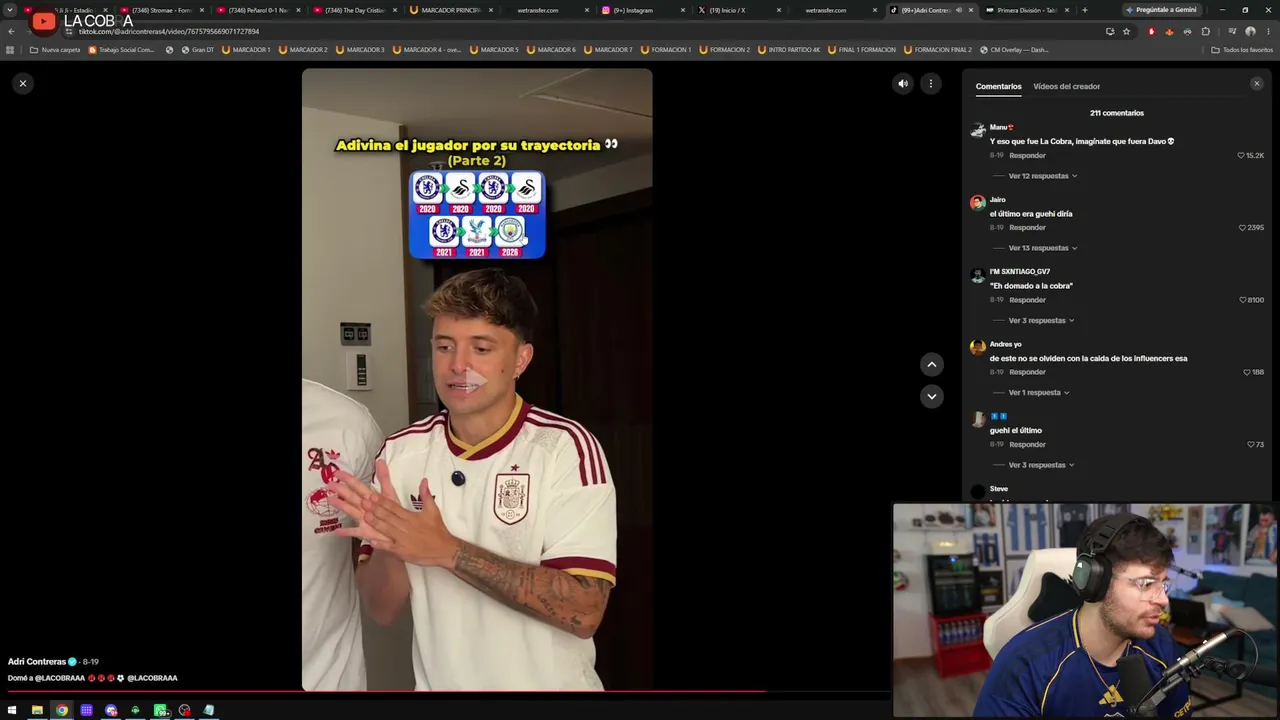Open the 'Todos los favoritos' bookmarks folder
This screenshot has height=720, width=1280.
click(x=1242, y=50)
